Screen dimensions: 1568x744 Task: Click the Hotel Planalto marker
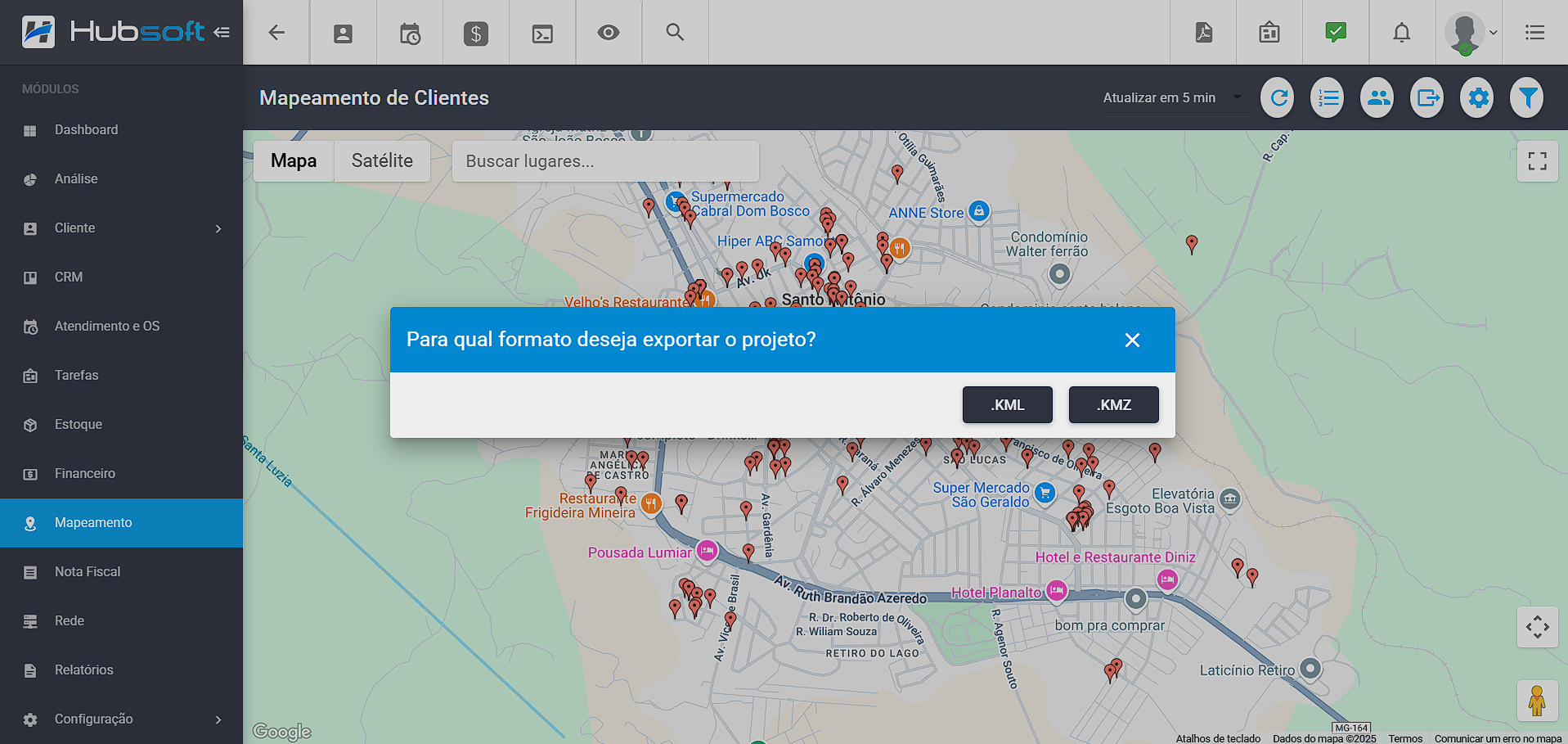click(x=1057, y=590)
